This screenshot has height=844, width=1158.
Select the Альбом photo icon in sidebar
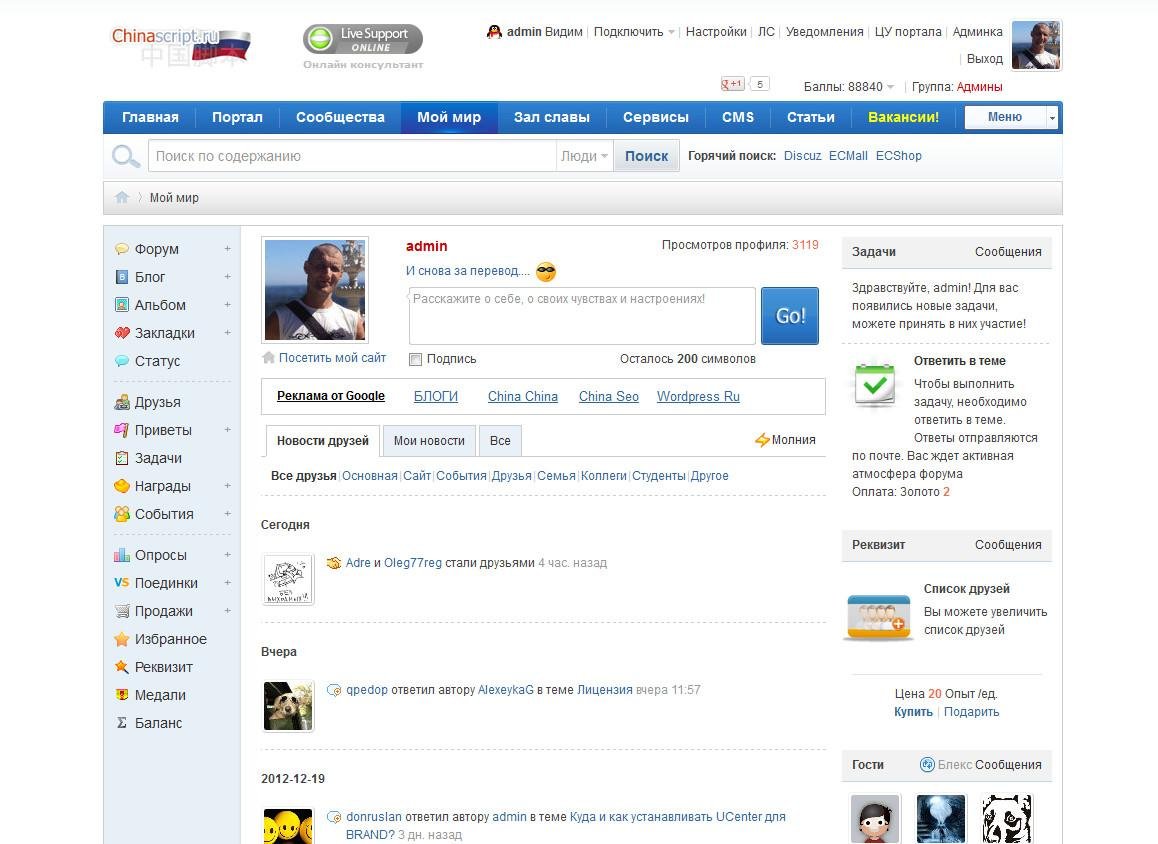pyautogui.click(x=121, y=305)
